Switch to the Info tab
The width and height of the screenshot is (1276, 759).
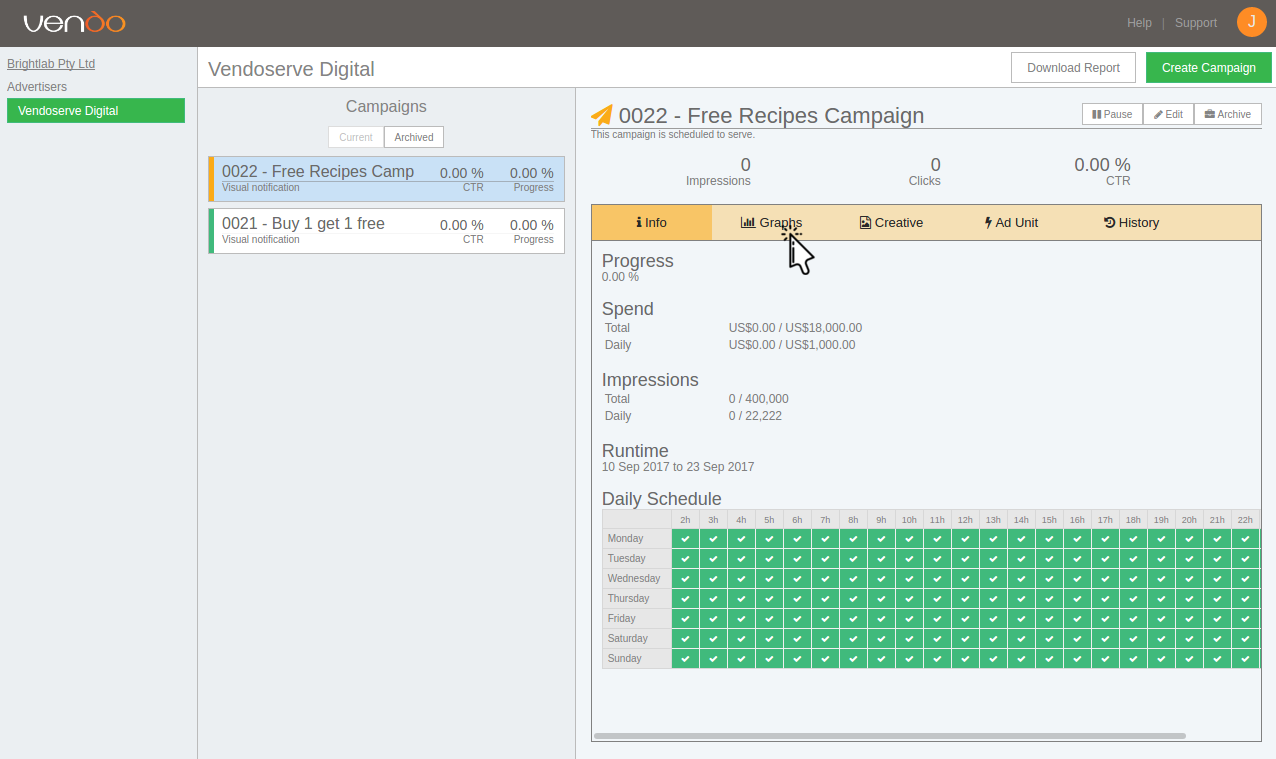coord(652,223)
